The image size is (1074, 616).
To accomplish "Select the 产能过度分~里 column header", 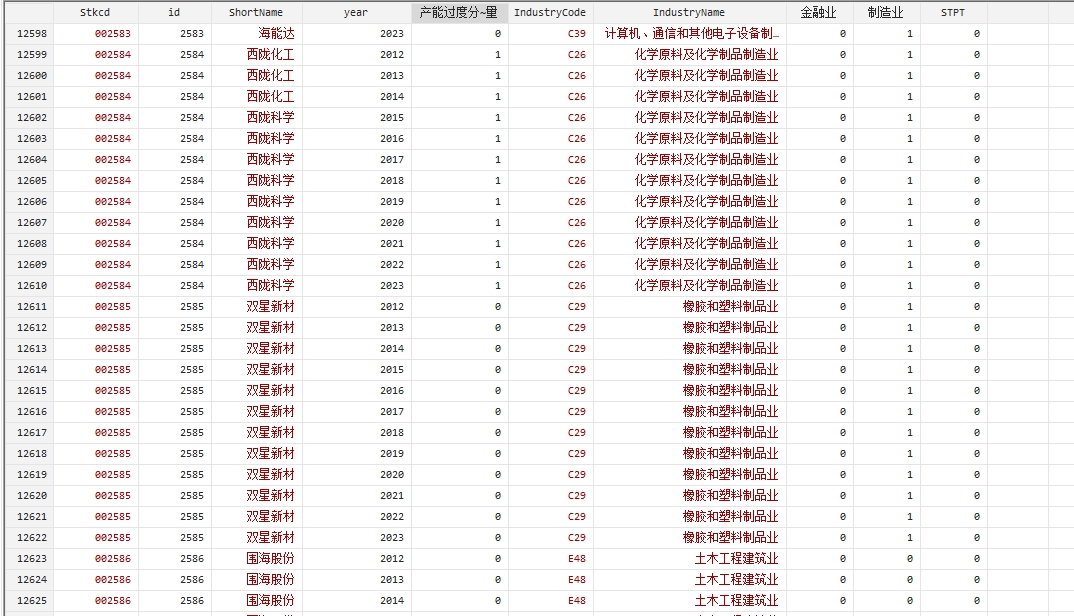I will click(459, 12).
